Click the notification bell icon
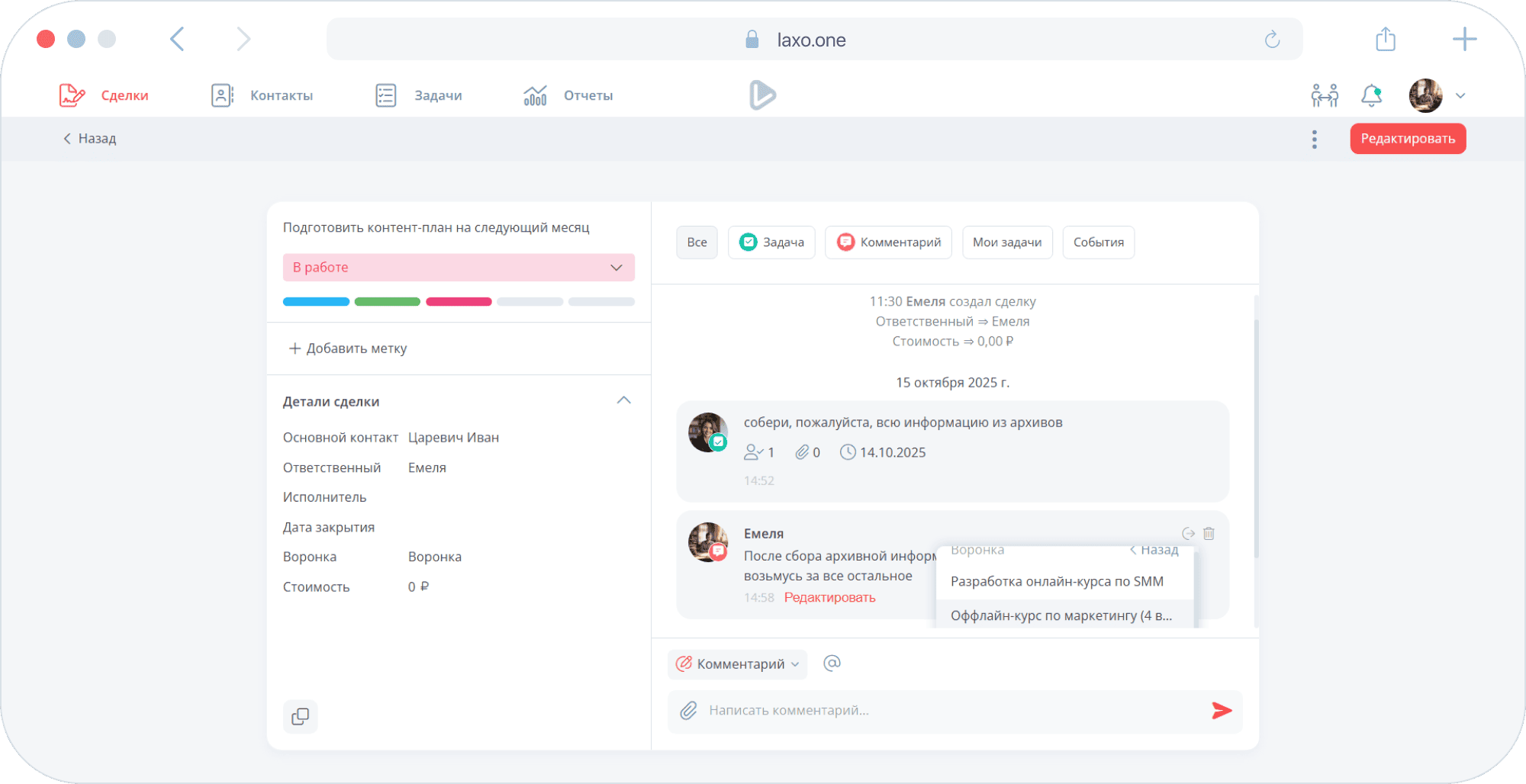This screenshot has width=1526, height=784. click(1371, 95)
